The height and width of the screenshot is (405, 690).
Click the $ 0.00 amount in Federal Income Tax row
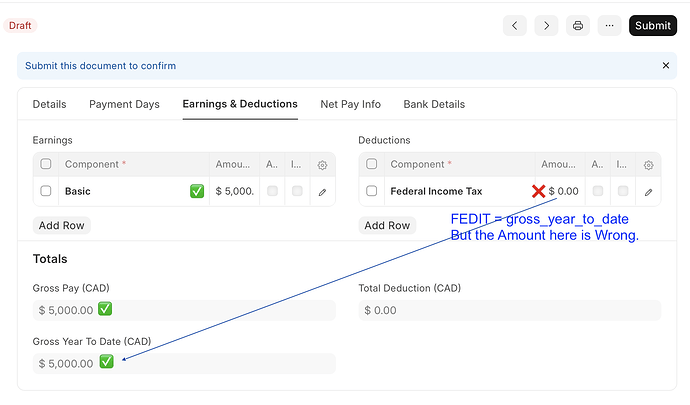point(563,191)
